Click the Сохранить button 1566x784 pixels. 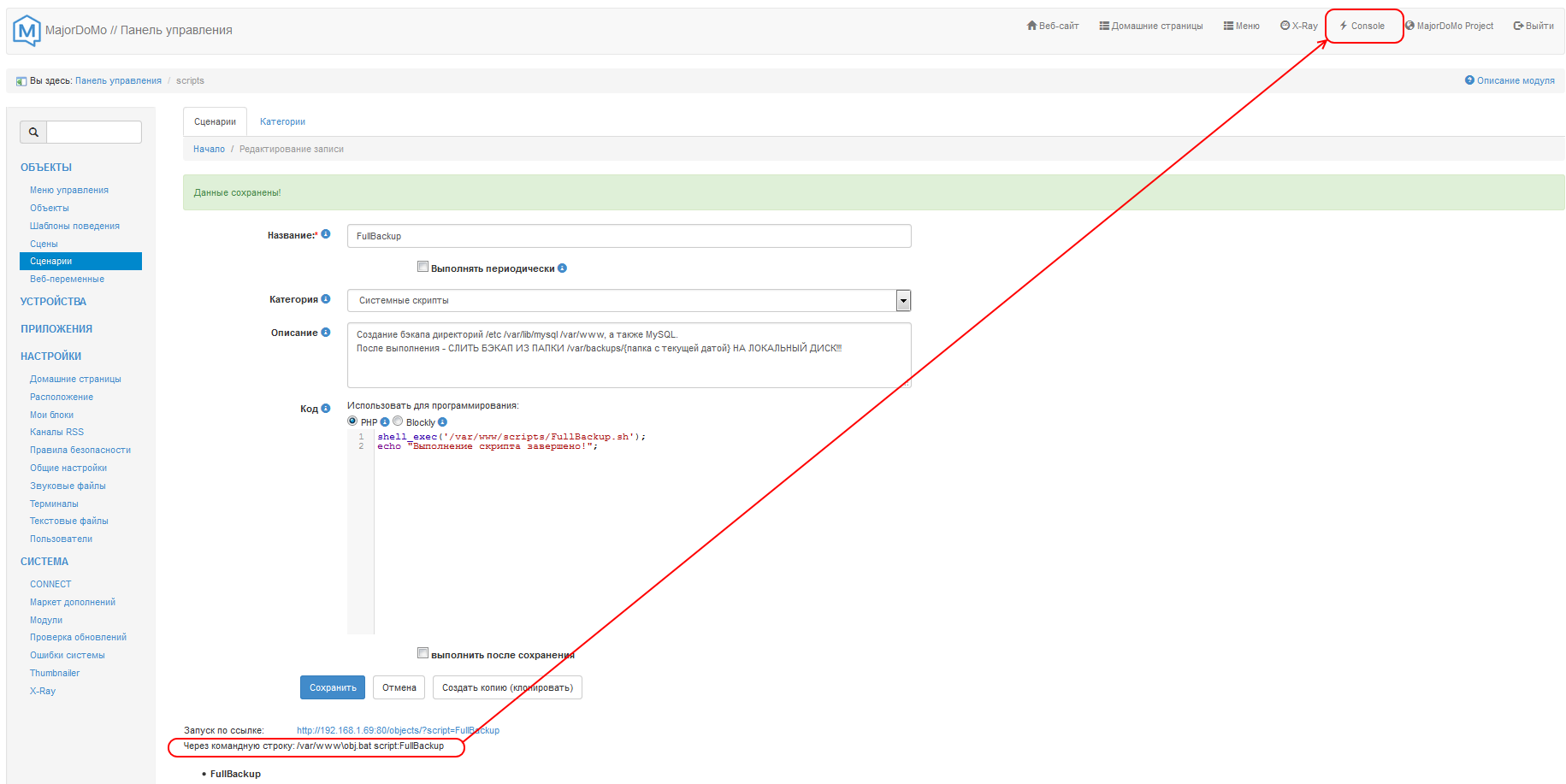(333, 687)
